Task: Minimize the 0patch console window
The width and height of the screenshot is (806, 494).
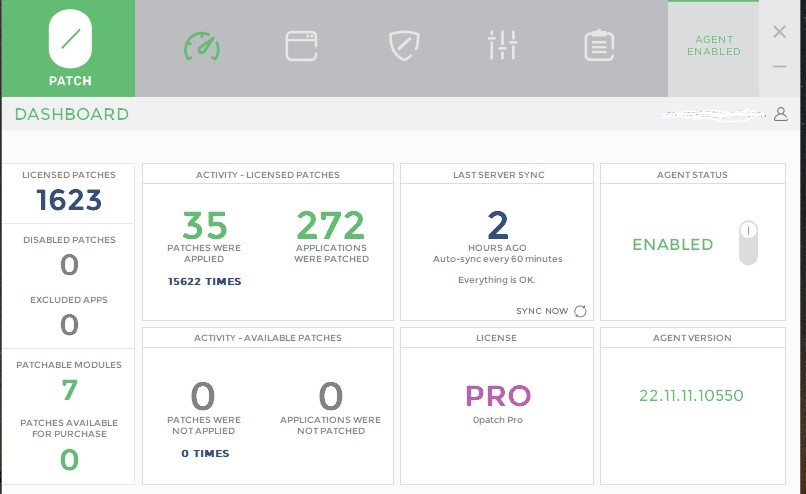Action: pyautogui.click(x=780, y=67)
